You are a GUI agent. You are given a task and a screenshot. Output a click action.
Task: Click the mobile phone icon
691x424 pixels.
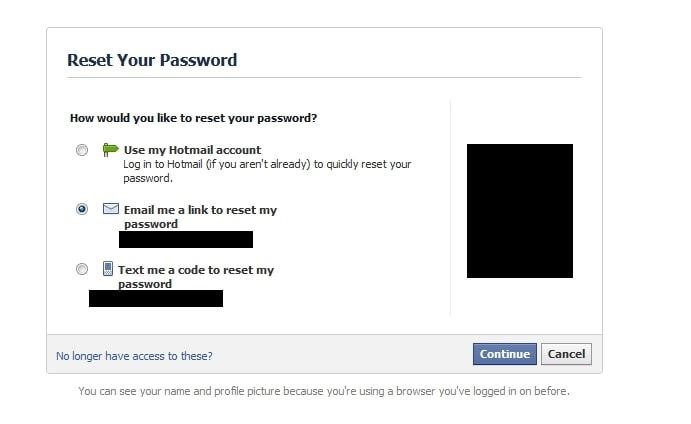pos(108,269)
